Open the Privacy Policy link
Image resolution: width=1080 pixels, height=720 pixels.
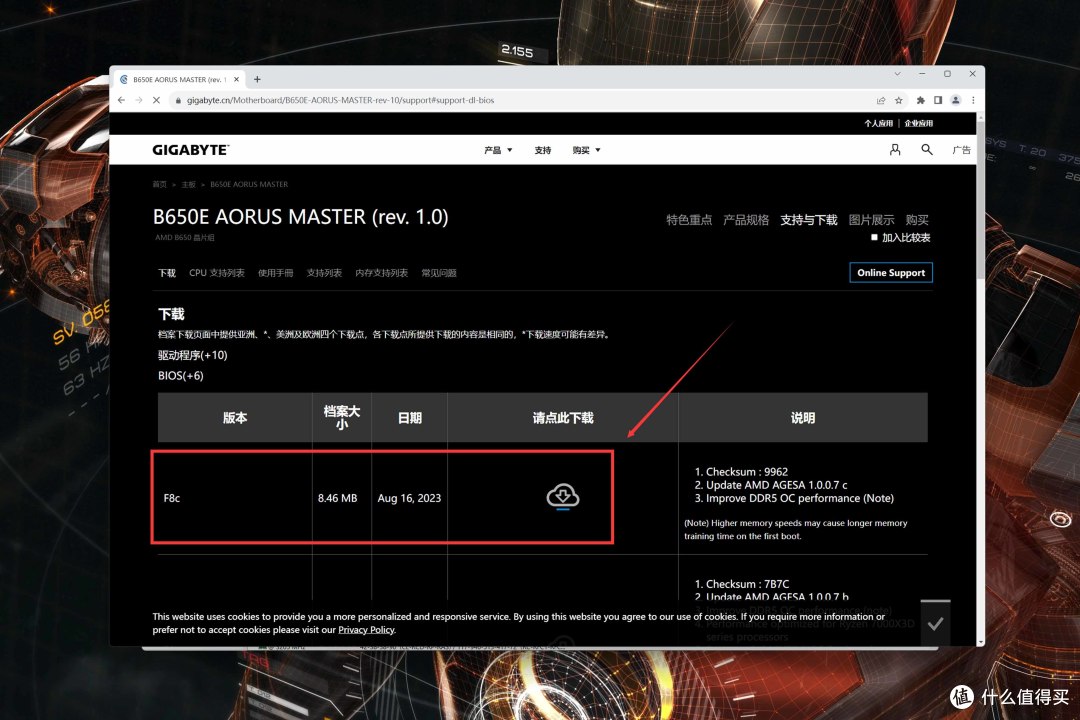click(366, 630)
